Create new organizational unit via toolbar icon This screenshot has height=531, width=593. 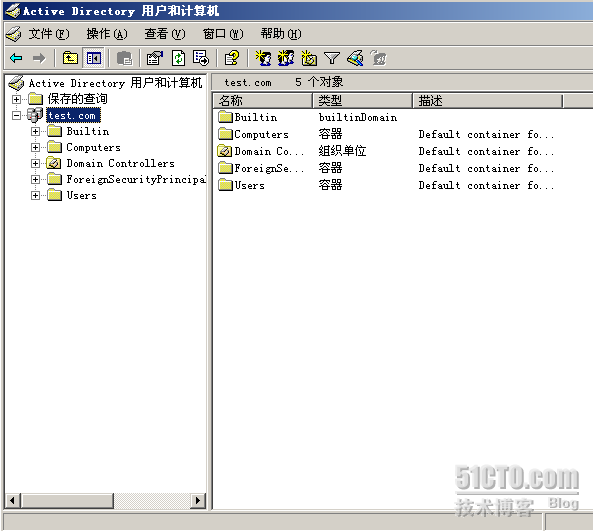(x=309, y=58)
